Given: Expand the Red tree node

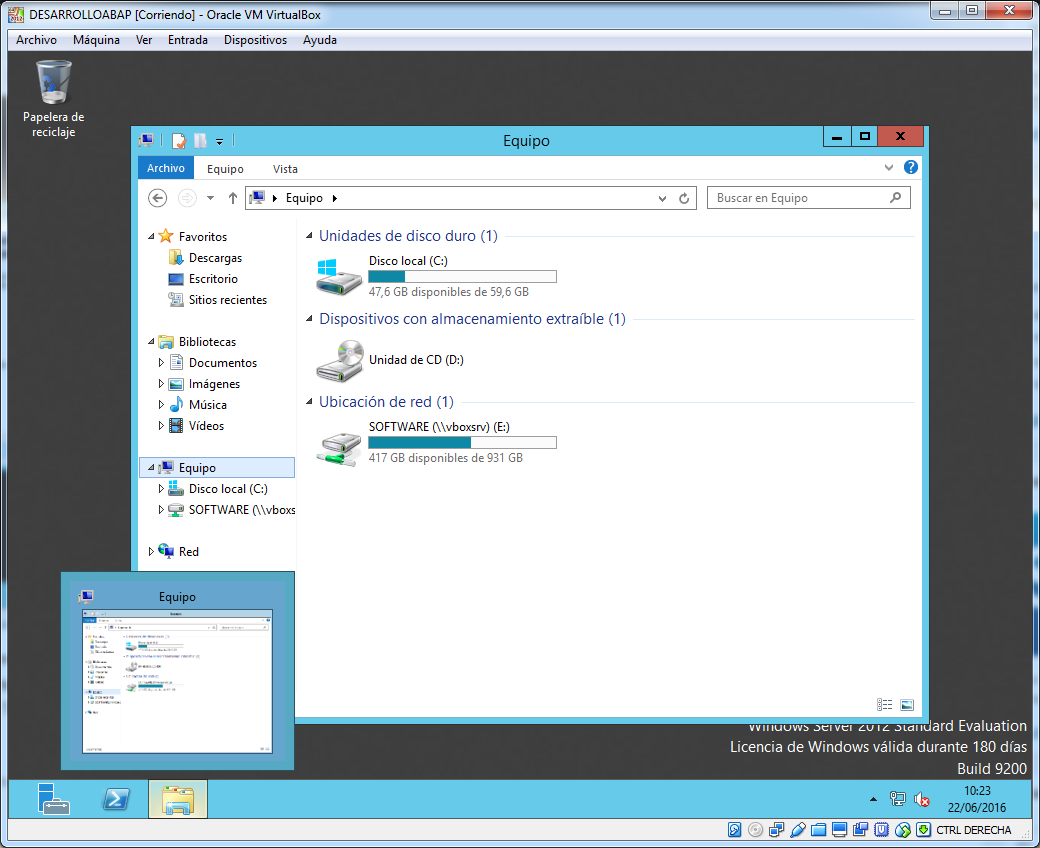Looking at the screenshot, I should (x=151, y=552).
